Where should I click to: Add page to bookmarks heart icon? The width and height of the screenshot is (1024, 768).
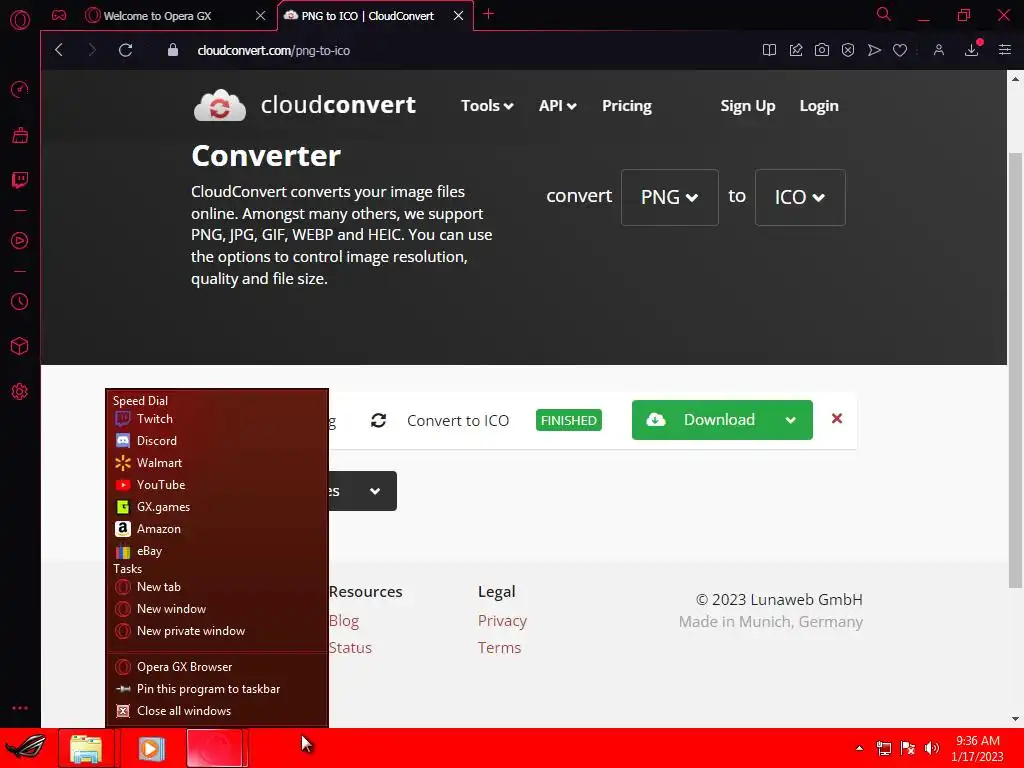click(x=900, y=50)
